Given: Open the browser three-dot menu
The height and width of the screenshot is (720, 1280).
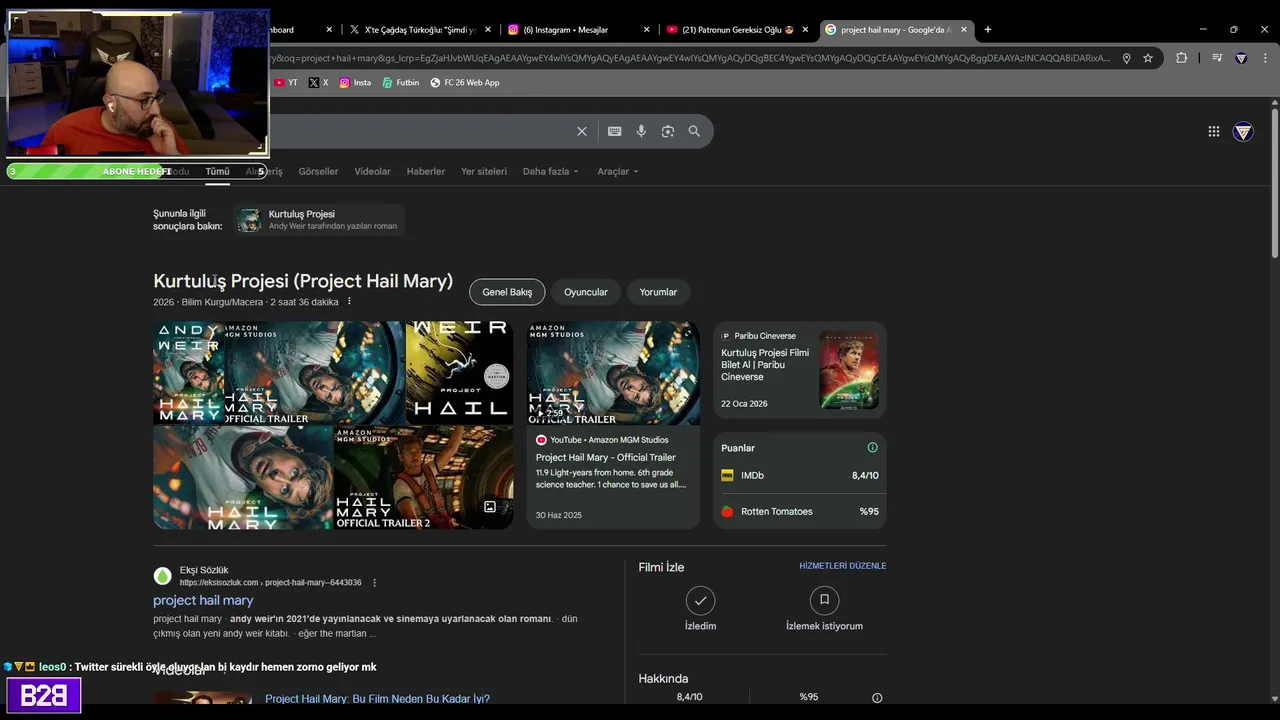Looking at the screenshot, I should (x=1265, y=58).
